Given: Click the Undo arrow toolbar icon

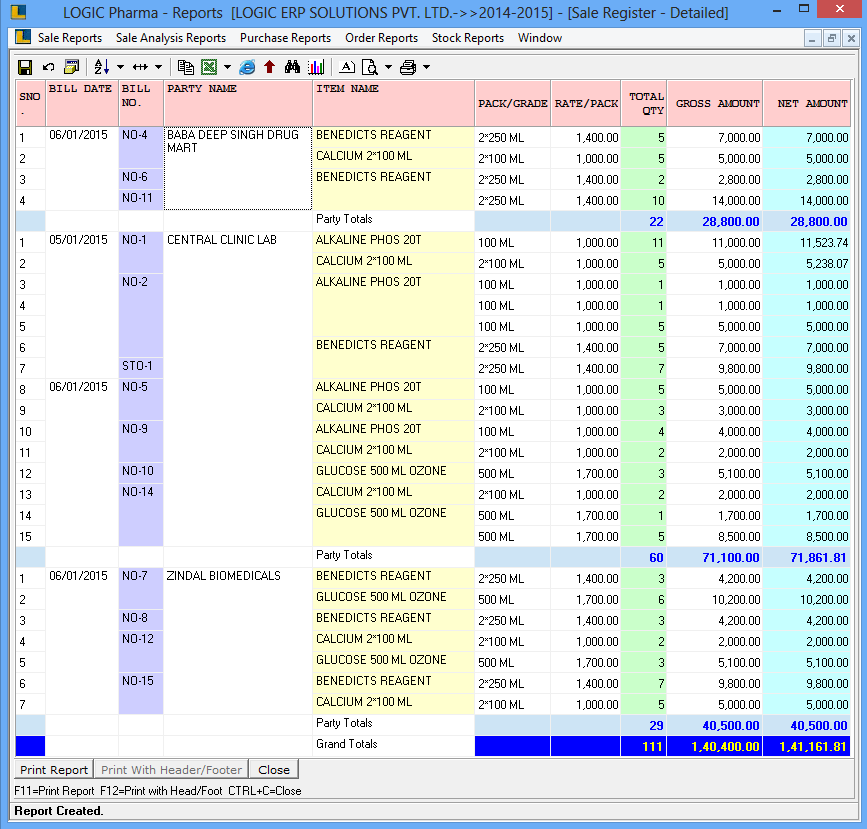Looking at the screenshot, I should coord(49,67).
